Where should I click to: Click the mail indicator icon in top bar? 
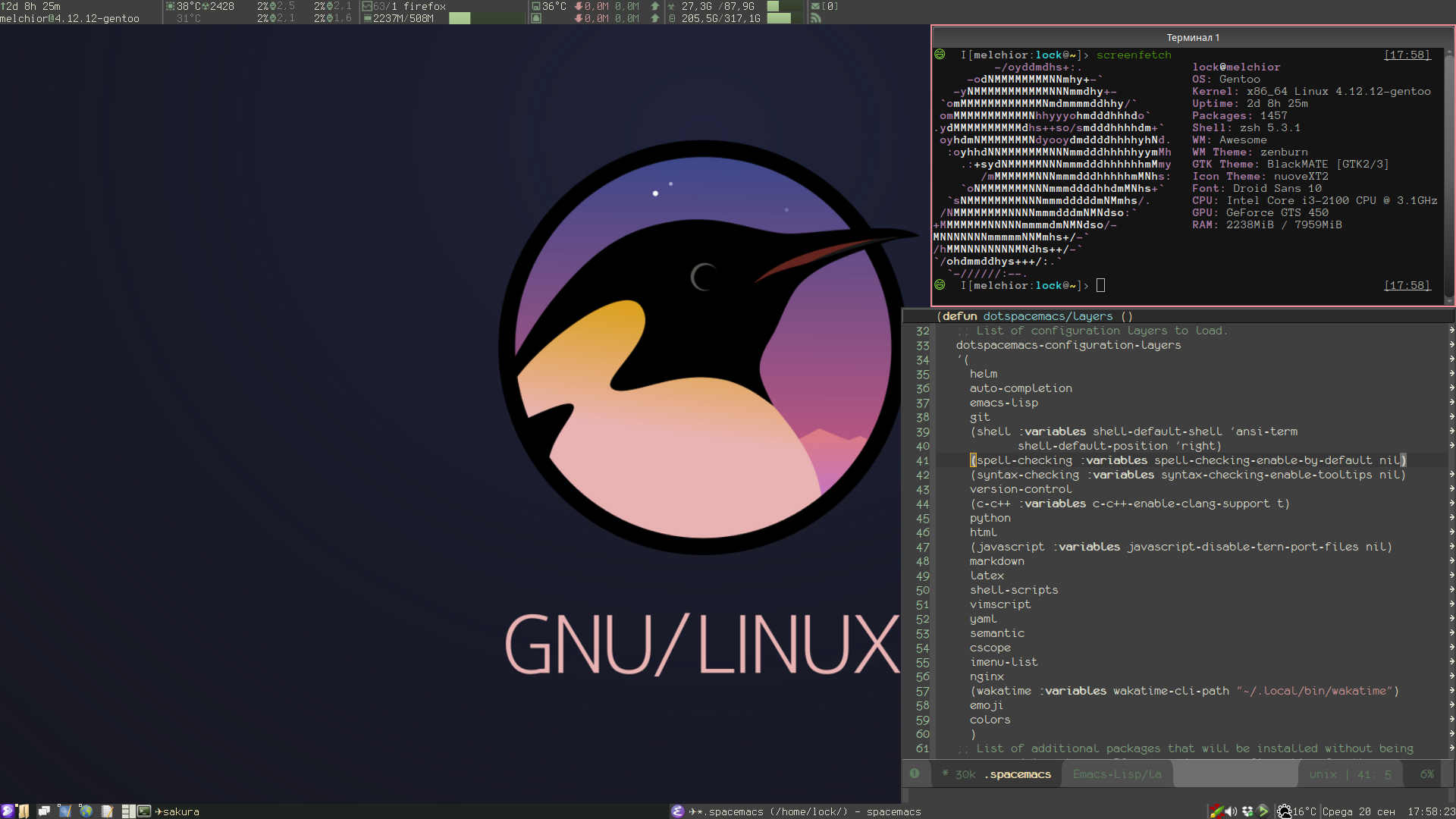815,6
